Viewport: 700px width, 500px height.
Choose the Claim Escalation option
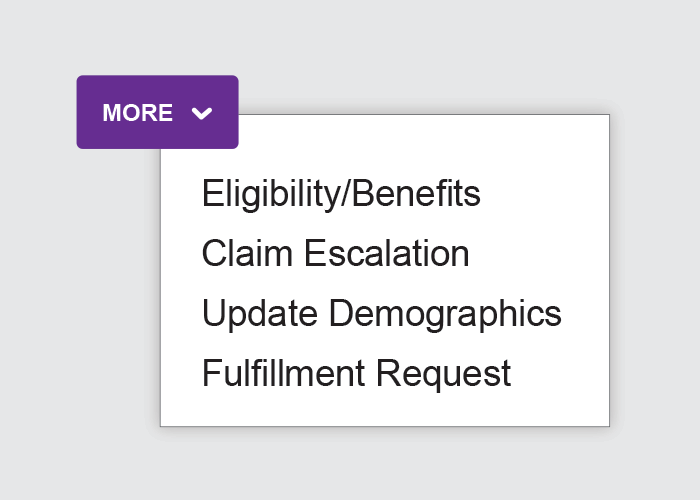336,253
